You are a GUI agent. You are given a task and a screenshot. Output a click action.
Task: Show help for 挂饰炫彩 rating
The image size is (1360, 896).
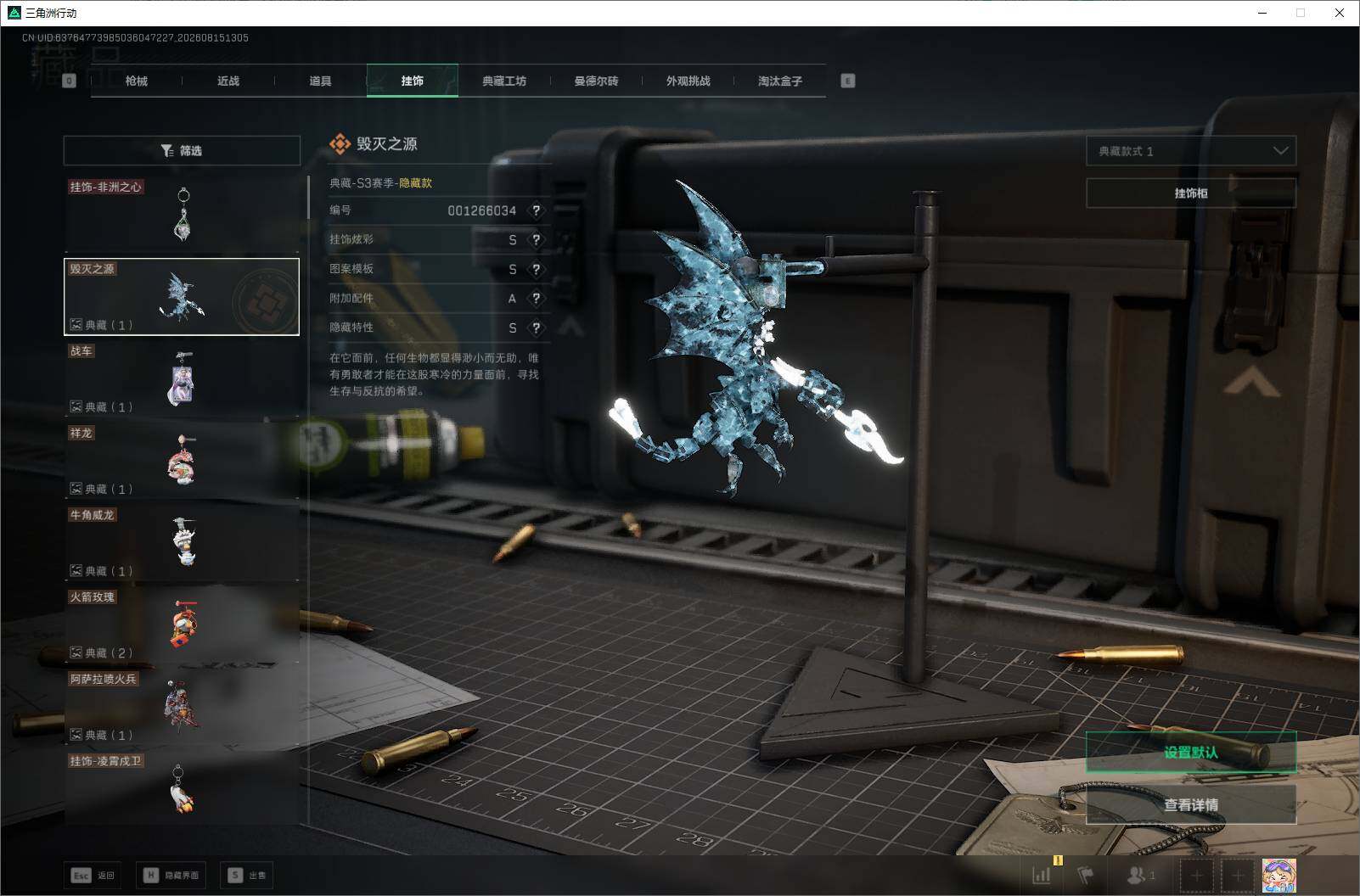pos(536,240)
